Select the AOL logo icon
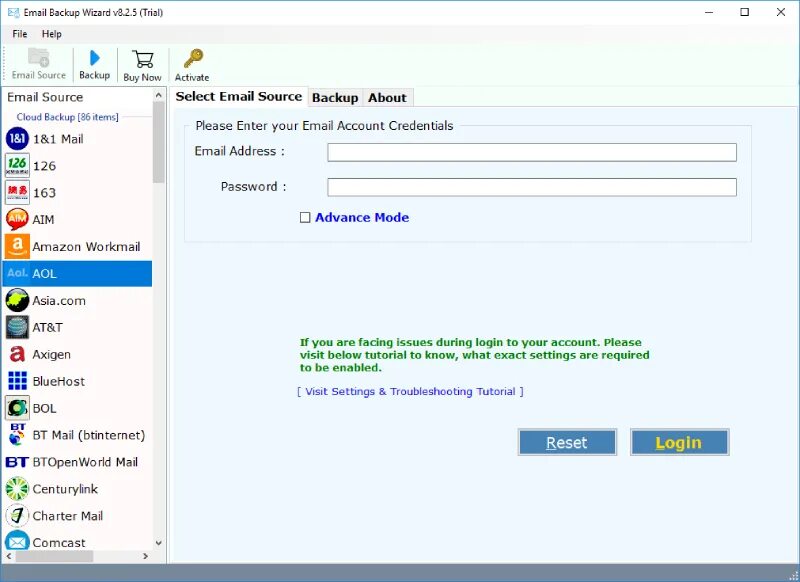This screenshot has width=800, height=582. click(17, 273)
